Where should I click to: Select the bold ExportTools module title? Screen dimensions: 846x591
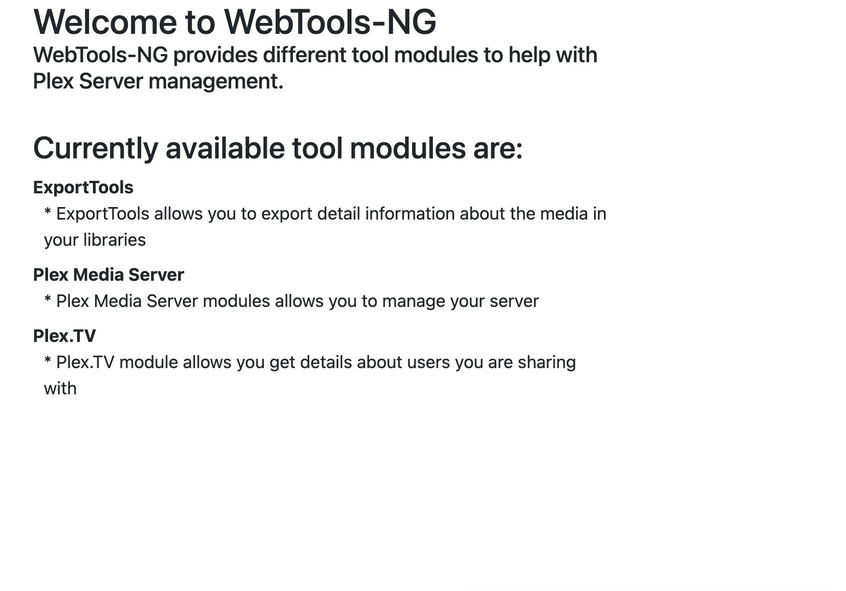click(x=83, y=187)
